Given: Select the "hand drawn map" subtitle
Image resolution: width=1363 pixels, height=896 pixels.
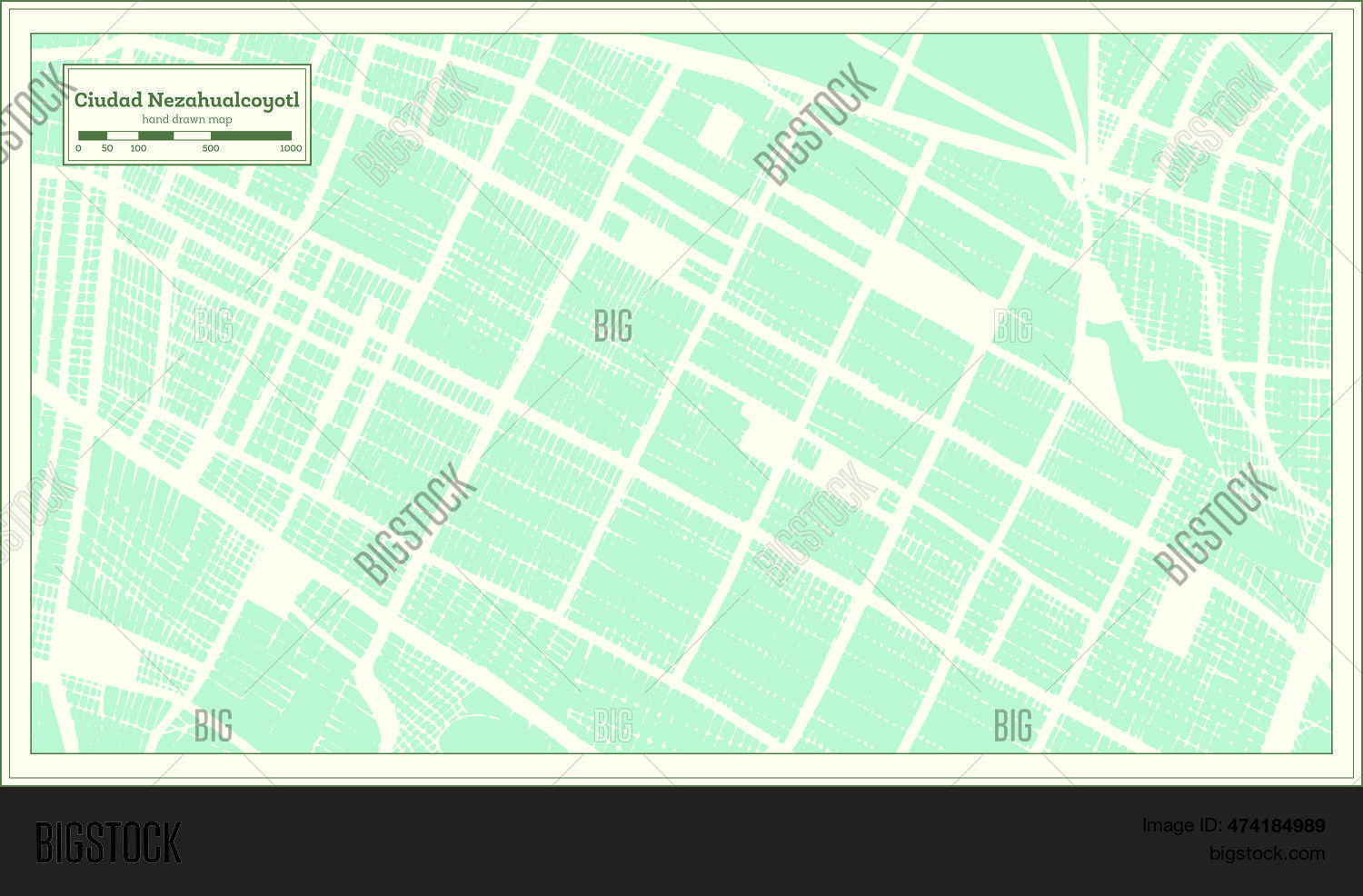Looking at the screenshot, I should point(186,120).
